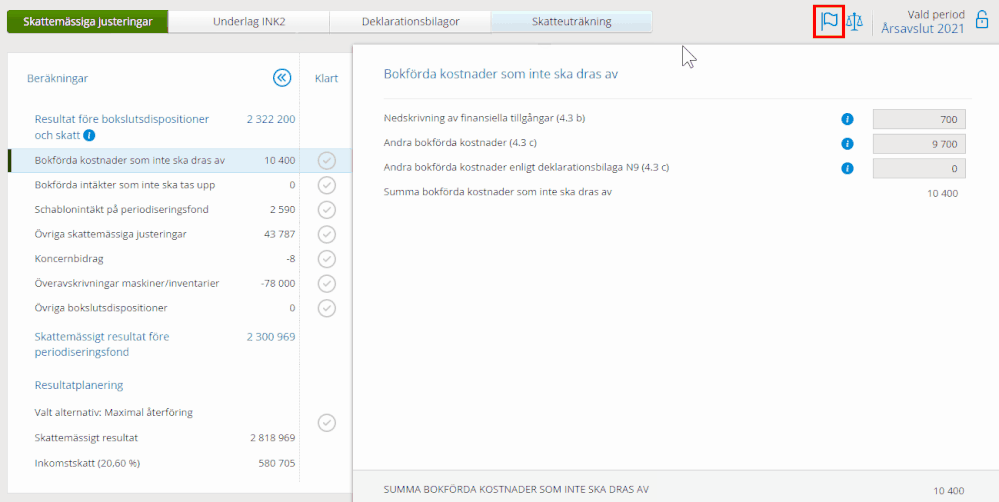Show info for Nedskrivning av finansiella tillgångar
Viewport: 999px width, 502px height.
click(847, 119)
